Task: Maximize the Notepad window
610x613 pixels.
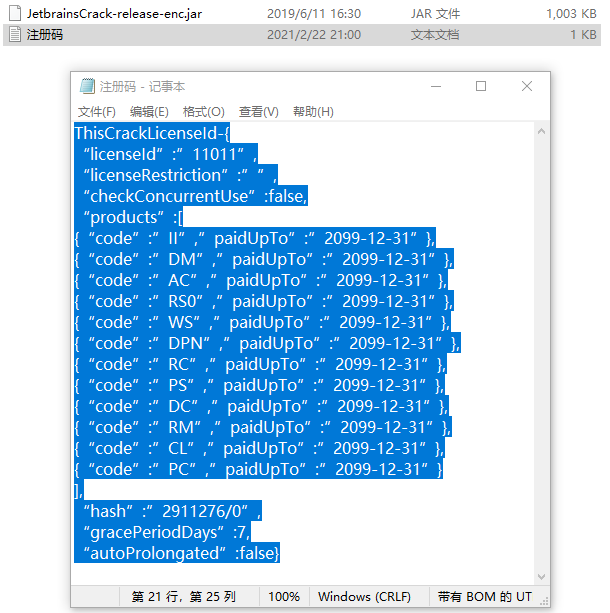Action: pos(481,86)
